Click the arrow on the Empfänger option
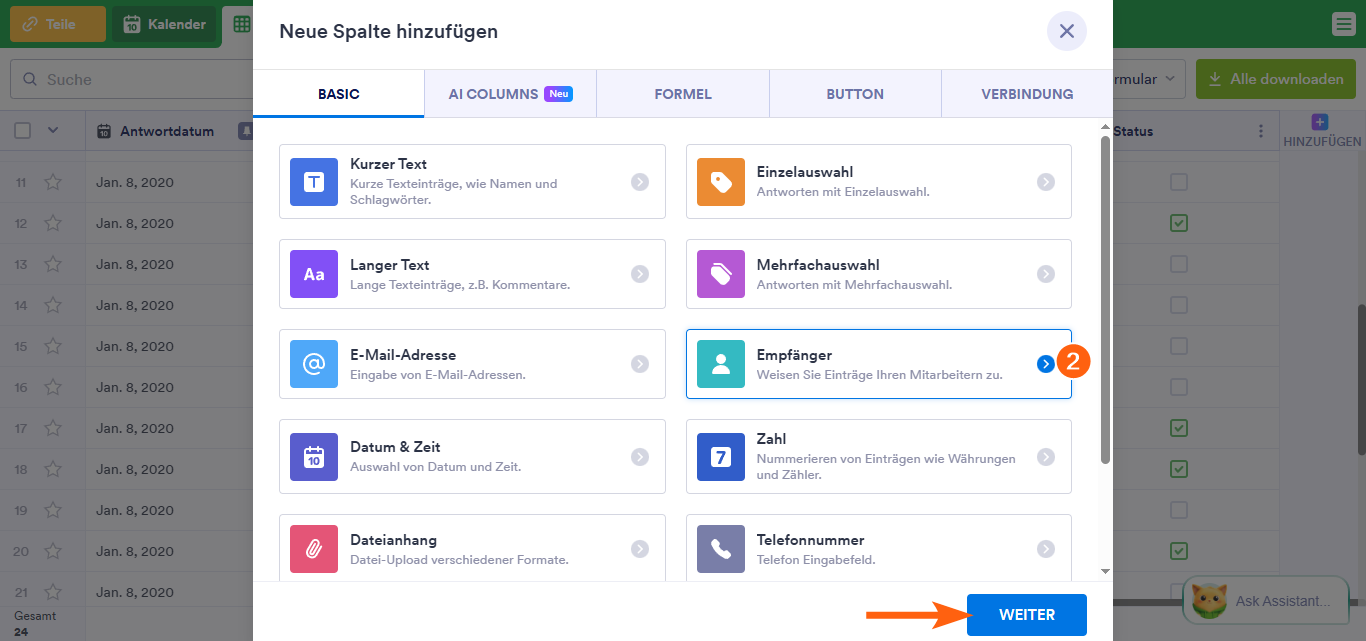This screenshot has width=1366, height=641. click(x=1045, y=364)
